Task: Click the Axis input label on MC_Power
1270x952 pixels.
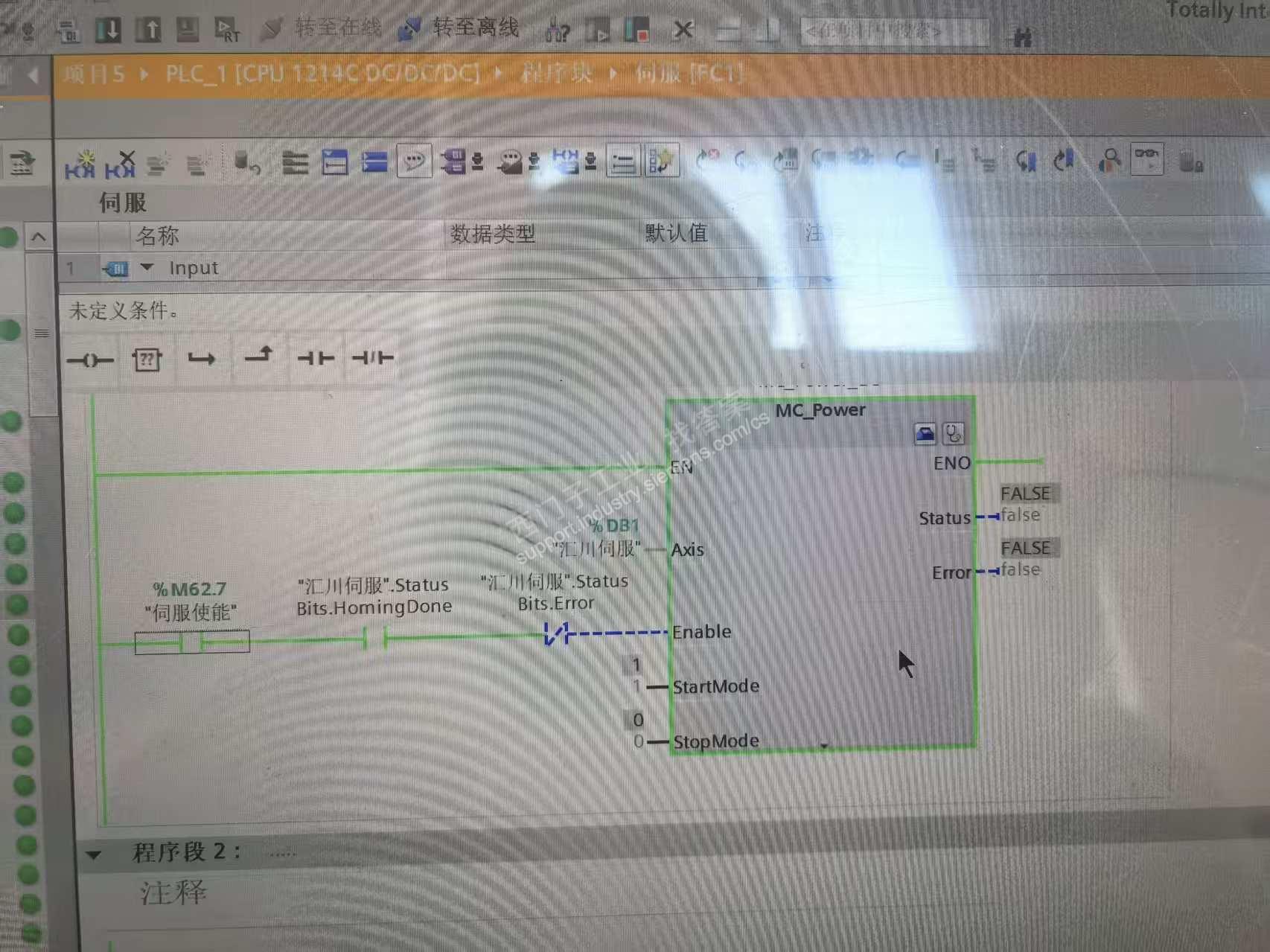Action: click(687, 550)
